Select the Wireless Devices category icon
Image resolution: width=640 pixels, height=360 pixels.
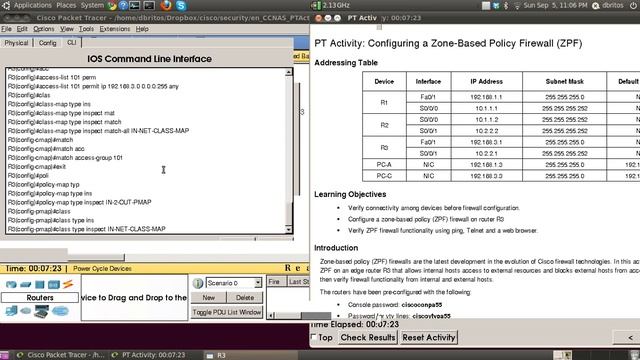tap(53, 284)
